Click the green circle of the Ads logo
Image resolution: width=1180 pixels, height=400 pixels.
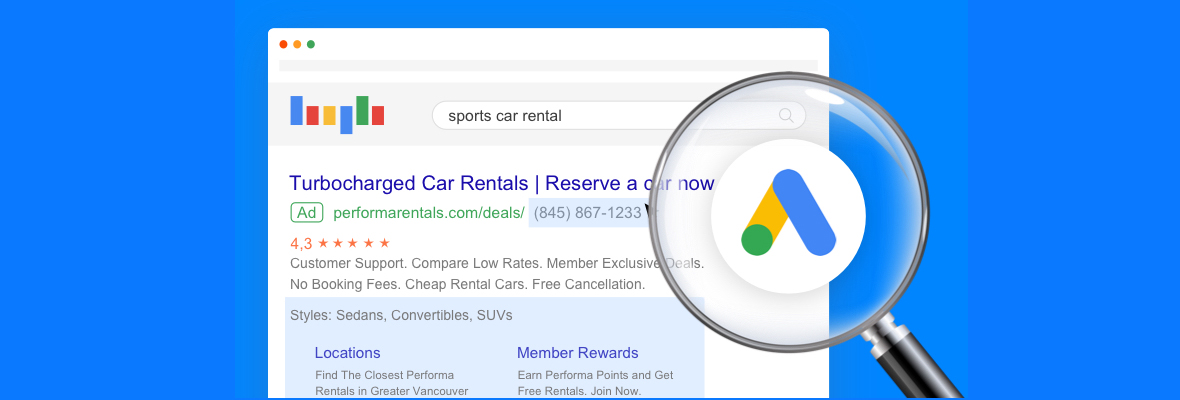[757, 239]
